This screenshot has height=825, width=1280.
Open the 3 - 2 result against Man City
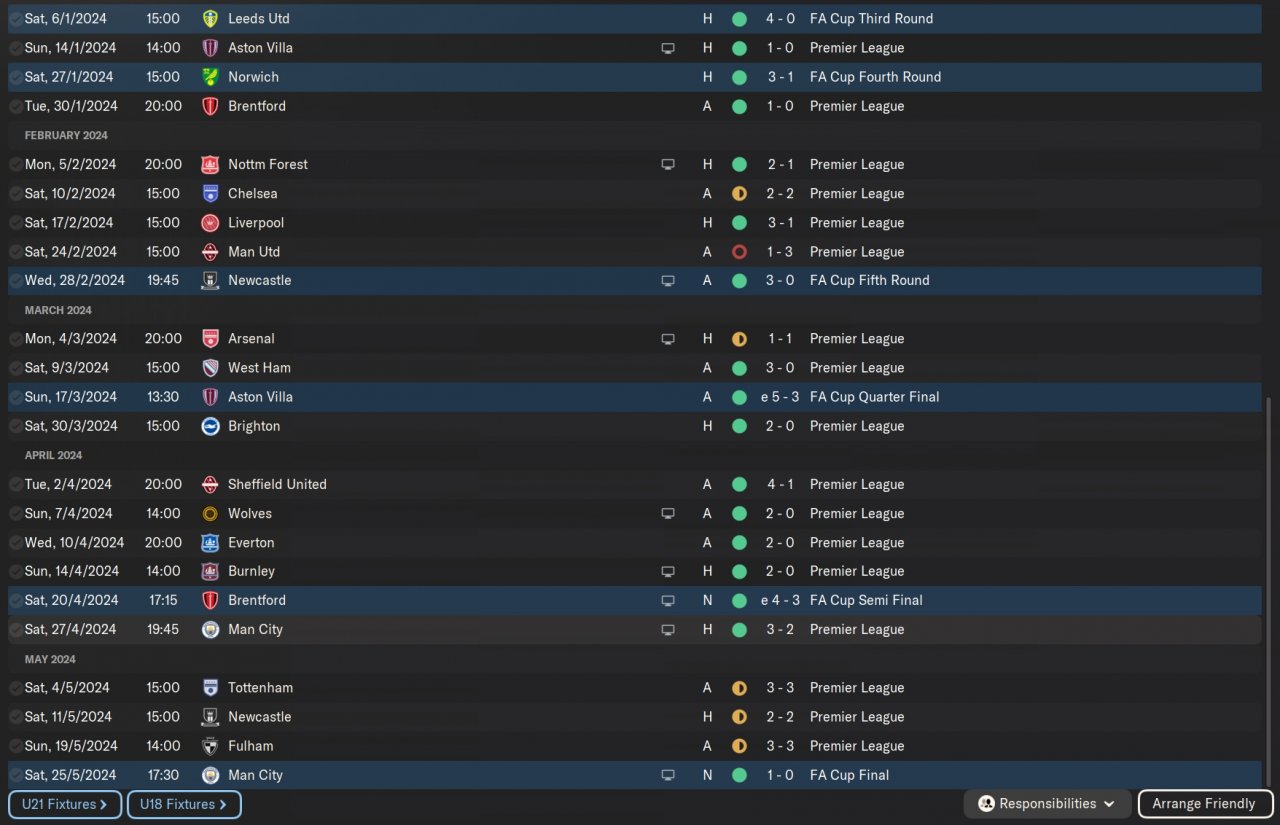(x=780, y=630)
